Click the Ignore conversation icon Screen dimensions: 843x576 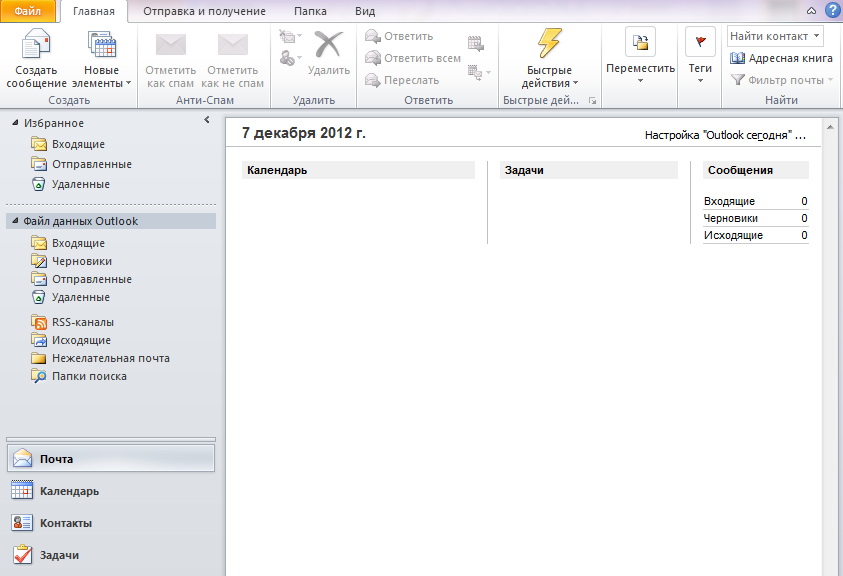pos(288,37)
